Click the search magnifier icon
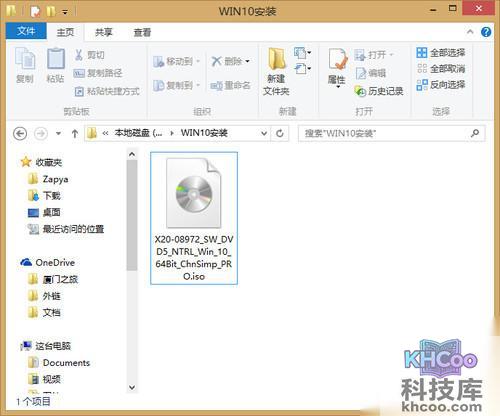Image resolution: width=500 pixels, height=416 pixels. (475, 133)
